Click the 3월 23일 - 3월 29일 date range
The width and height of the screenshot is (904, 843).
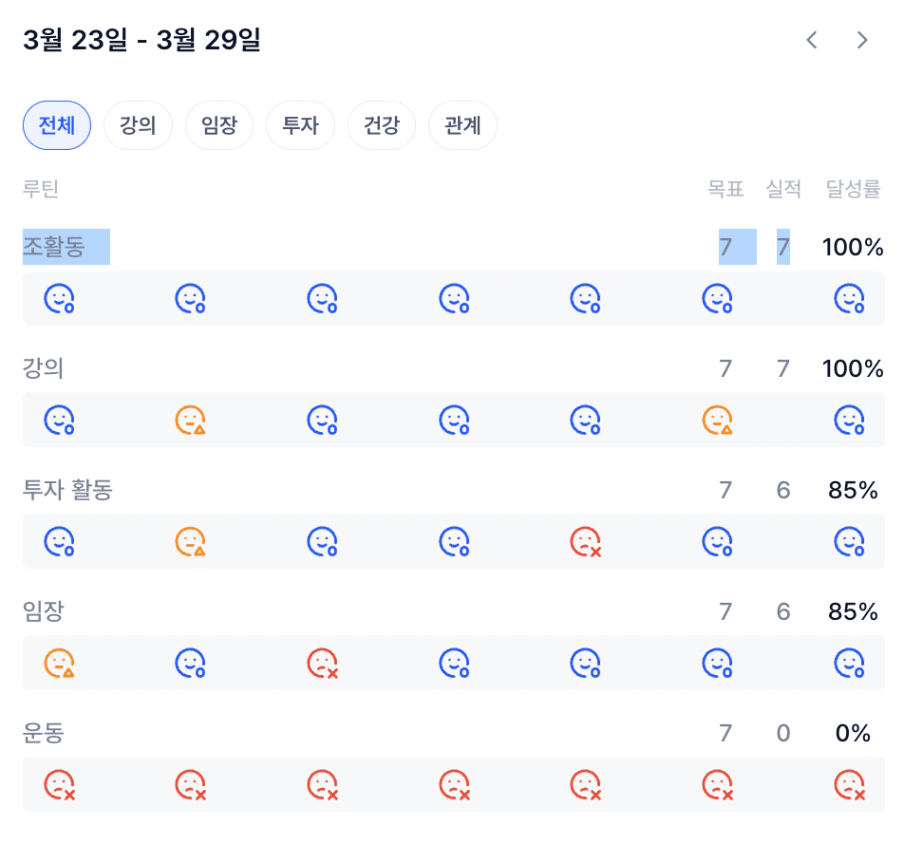142,41
